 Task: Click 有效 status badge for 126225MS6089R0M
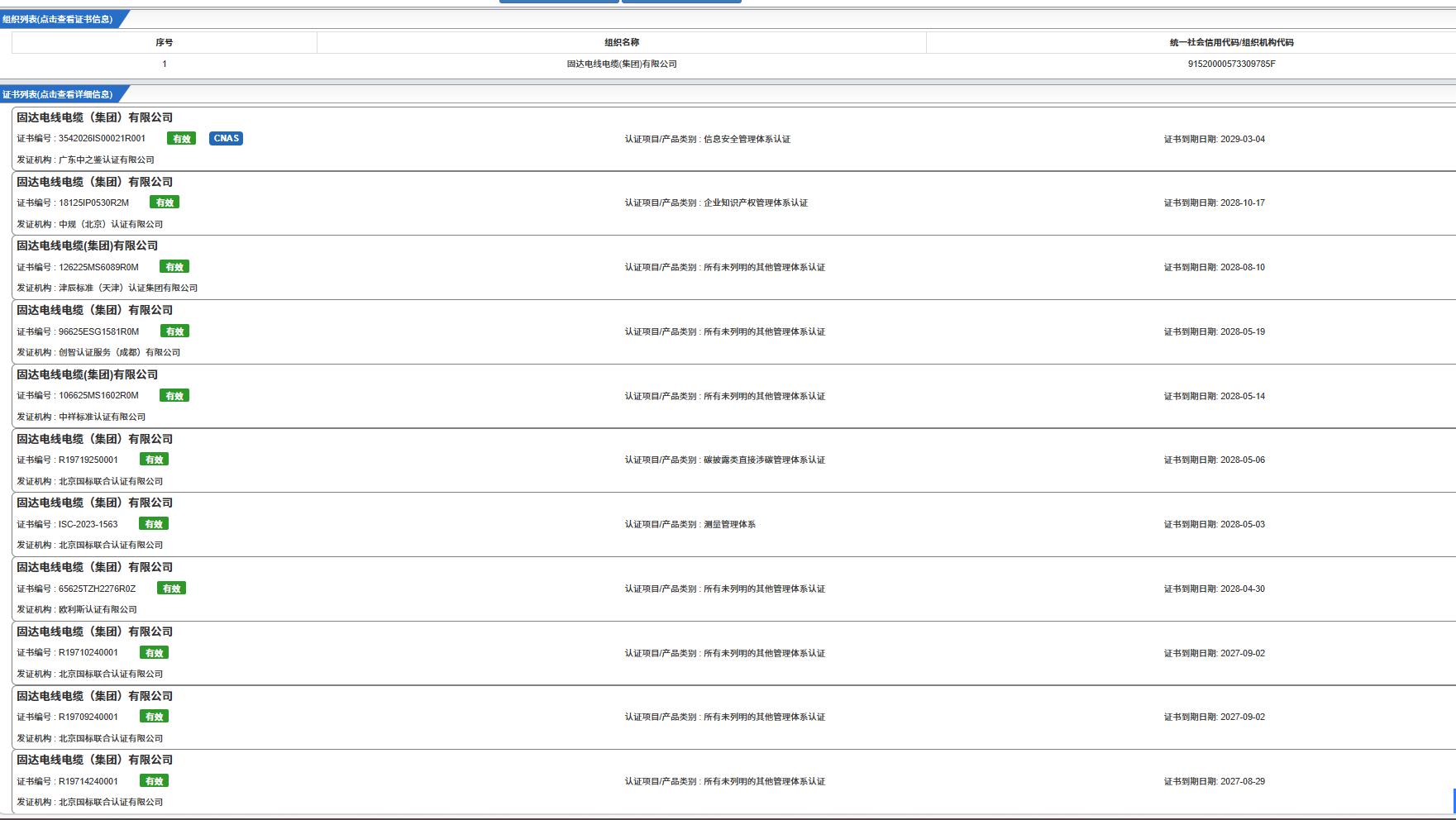(174, 267)
